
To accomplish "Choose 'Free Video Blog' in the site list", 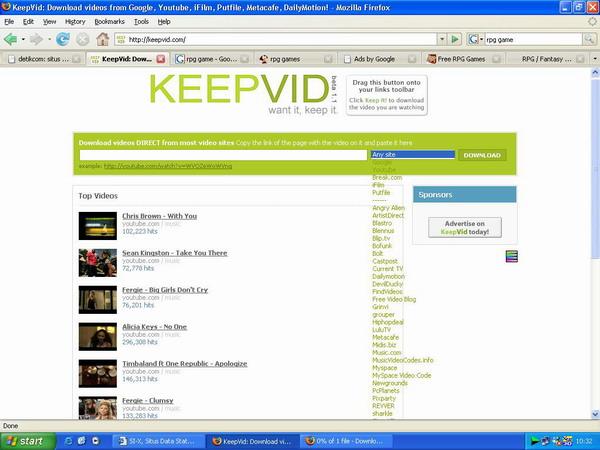I will [x=394, y=299].
